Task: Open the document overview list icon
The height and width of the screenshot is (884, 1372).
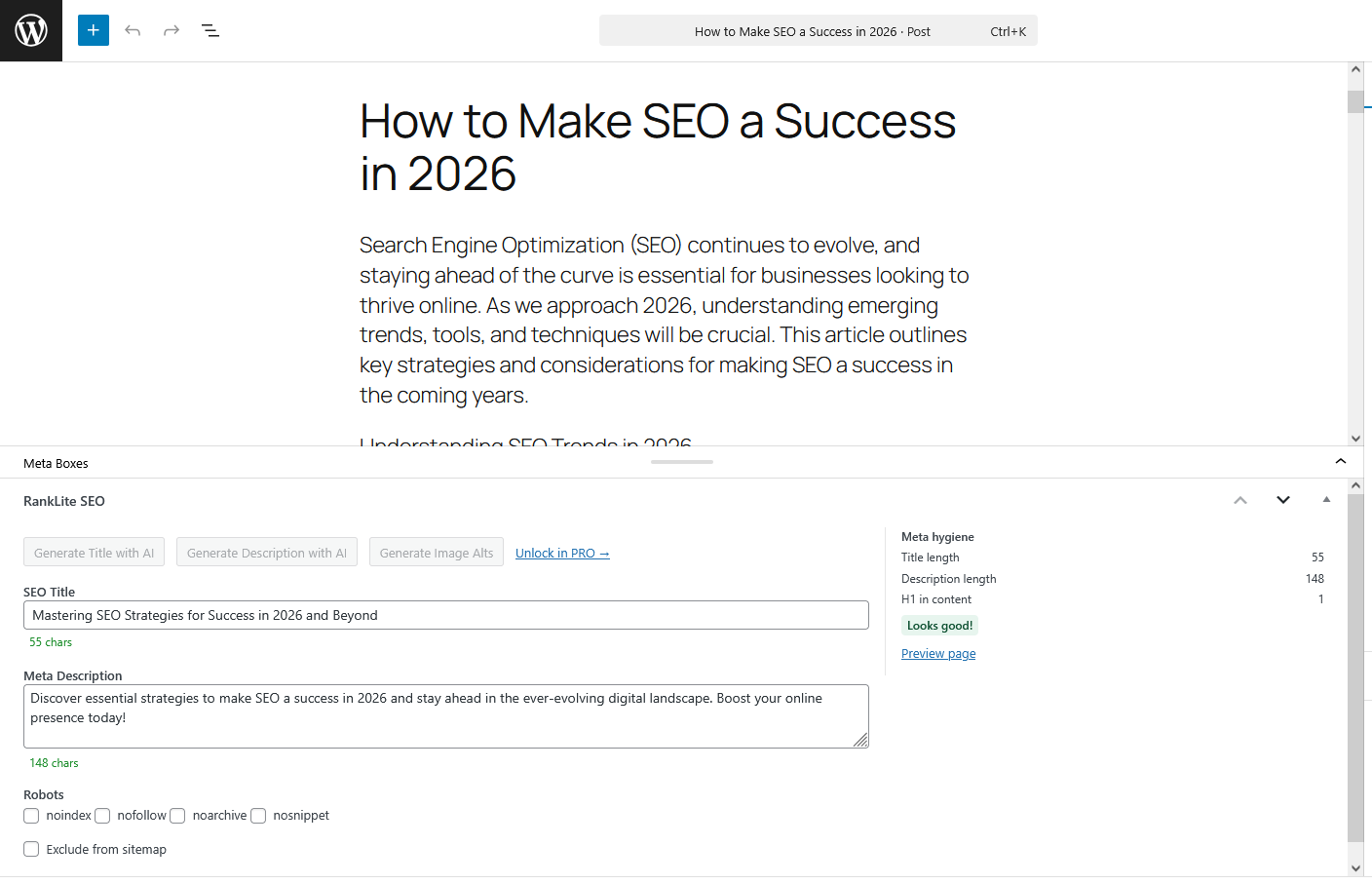Action: click(210, 30)
